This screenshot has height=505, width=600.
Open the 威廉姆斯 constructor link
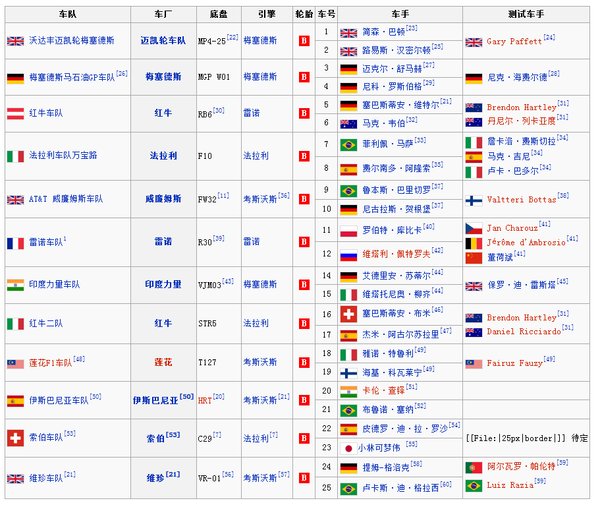(x=163, y=199)
